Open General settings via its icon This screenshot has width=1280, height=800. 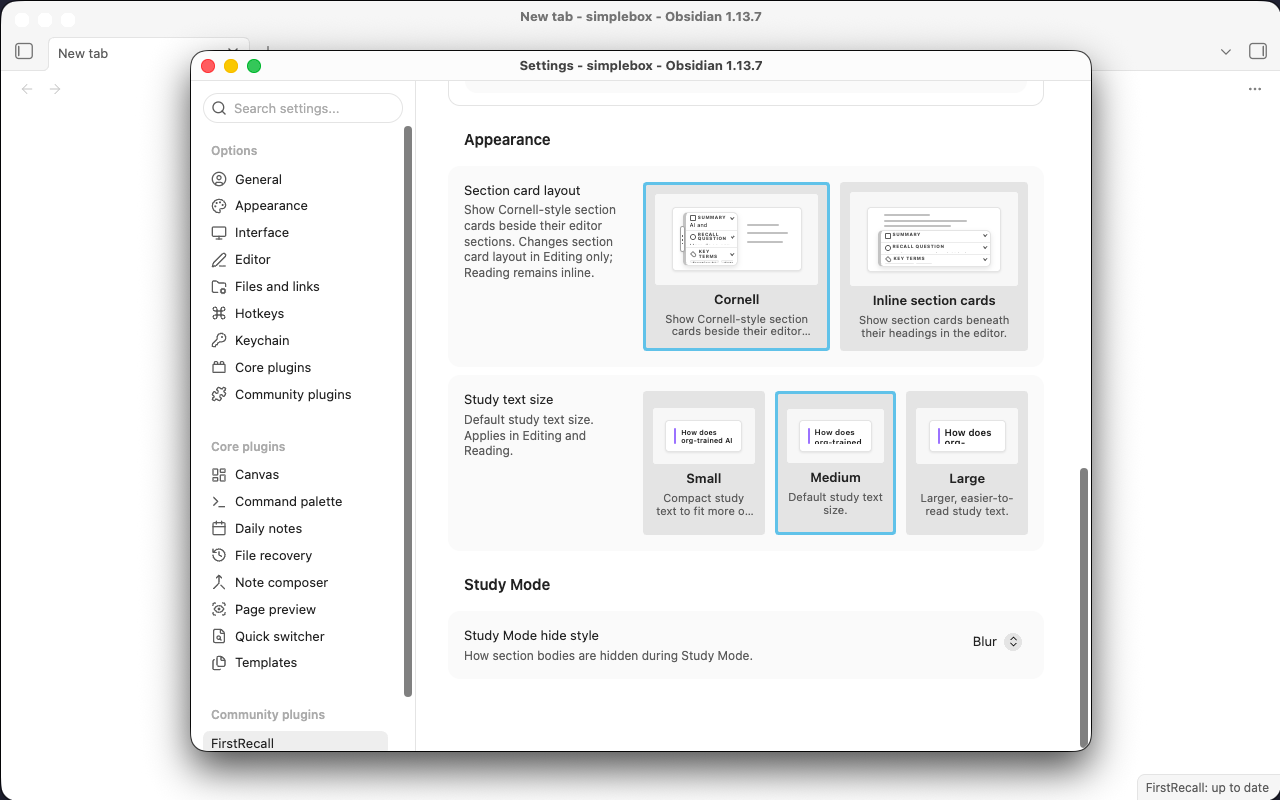tap(219, 179)
